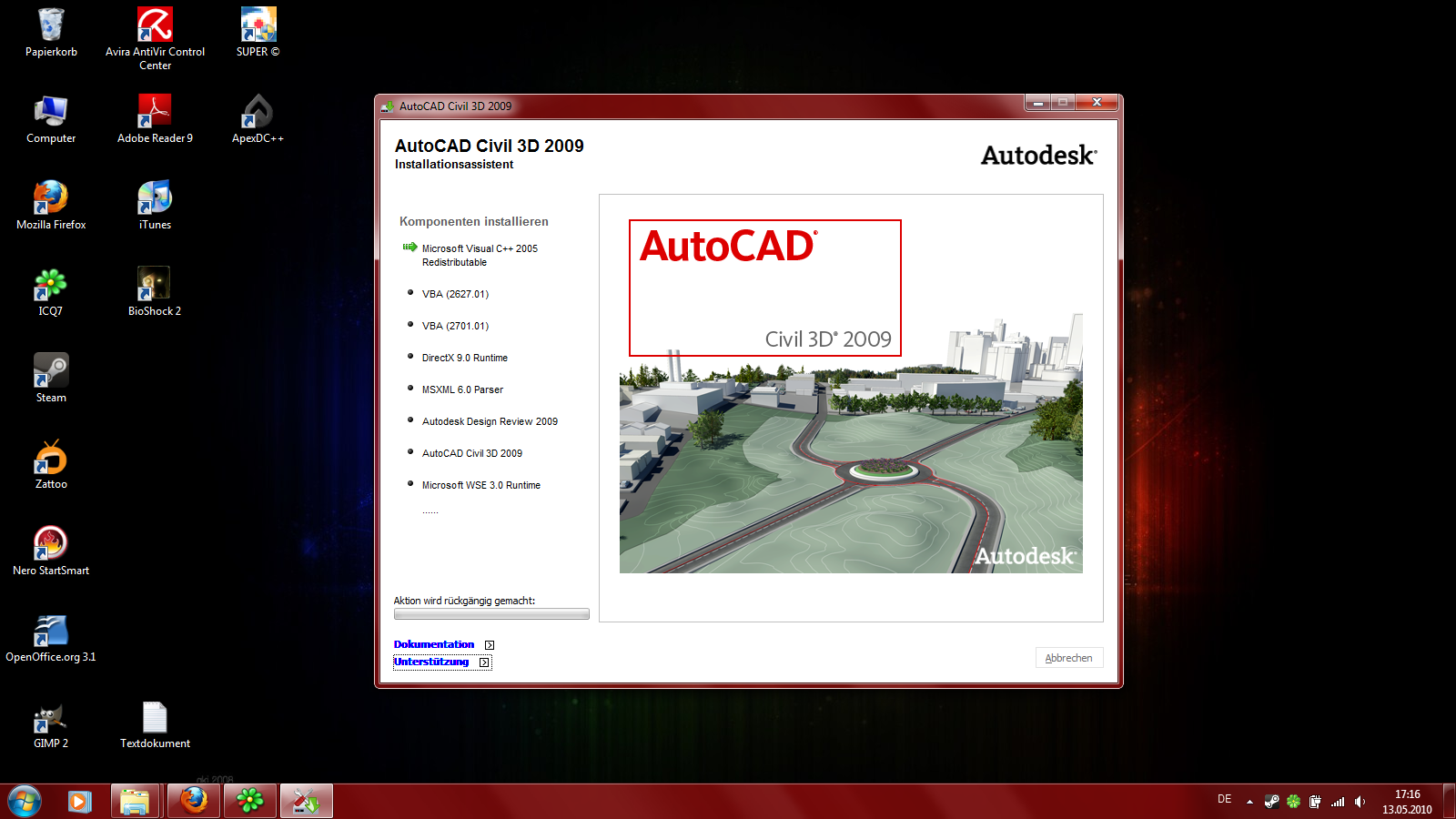Open Windows Explorer taskbar button
1456x819 pixels.
coord(136,801)
